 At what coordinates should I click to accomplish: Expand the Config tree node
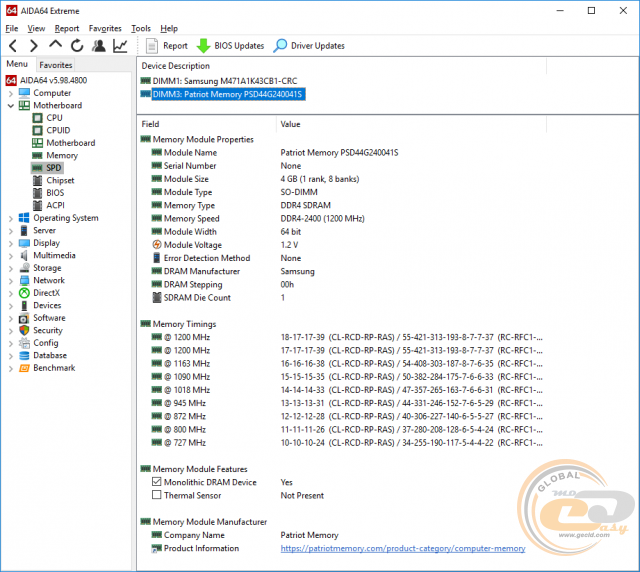(11, 343)
